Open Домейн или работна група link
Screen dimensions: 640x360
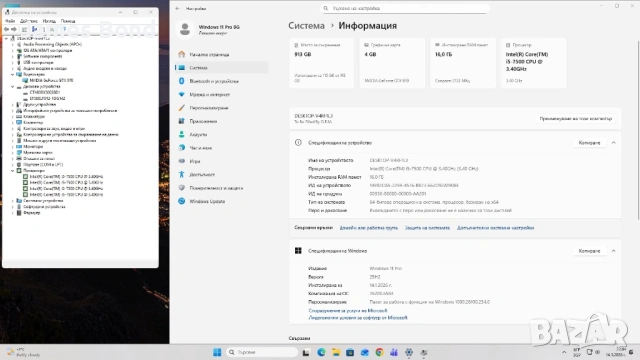[x=369, y=228]
